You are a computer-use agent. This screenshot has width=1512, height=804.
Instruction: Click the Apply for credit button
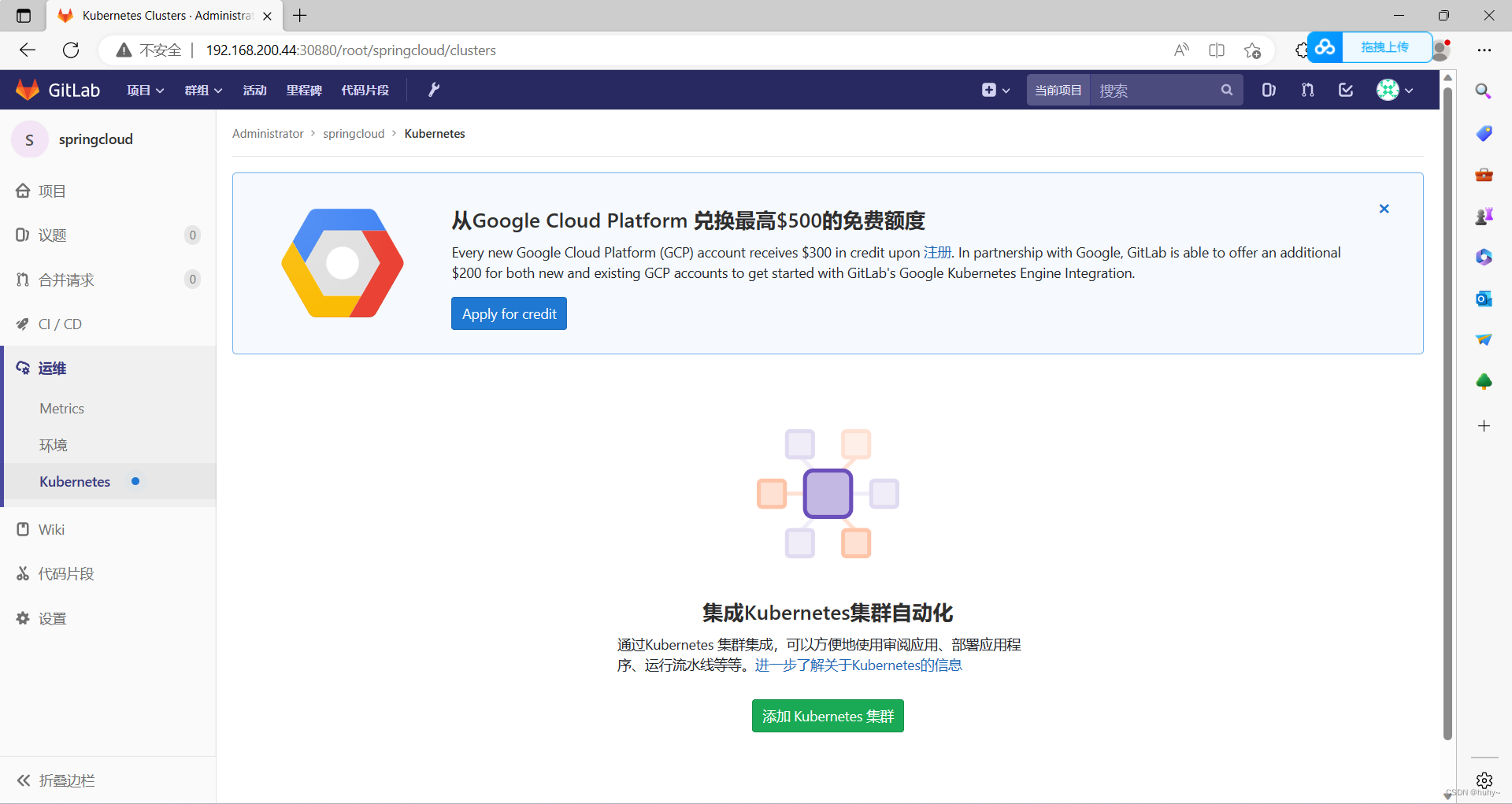[x=509, y=313]
